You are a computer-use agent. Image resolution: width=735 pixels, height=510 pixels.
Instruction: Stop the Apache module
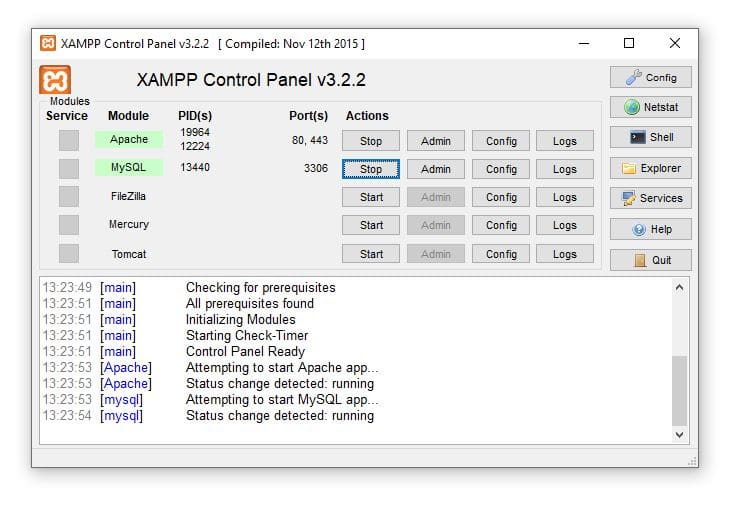tap(371, 141)
